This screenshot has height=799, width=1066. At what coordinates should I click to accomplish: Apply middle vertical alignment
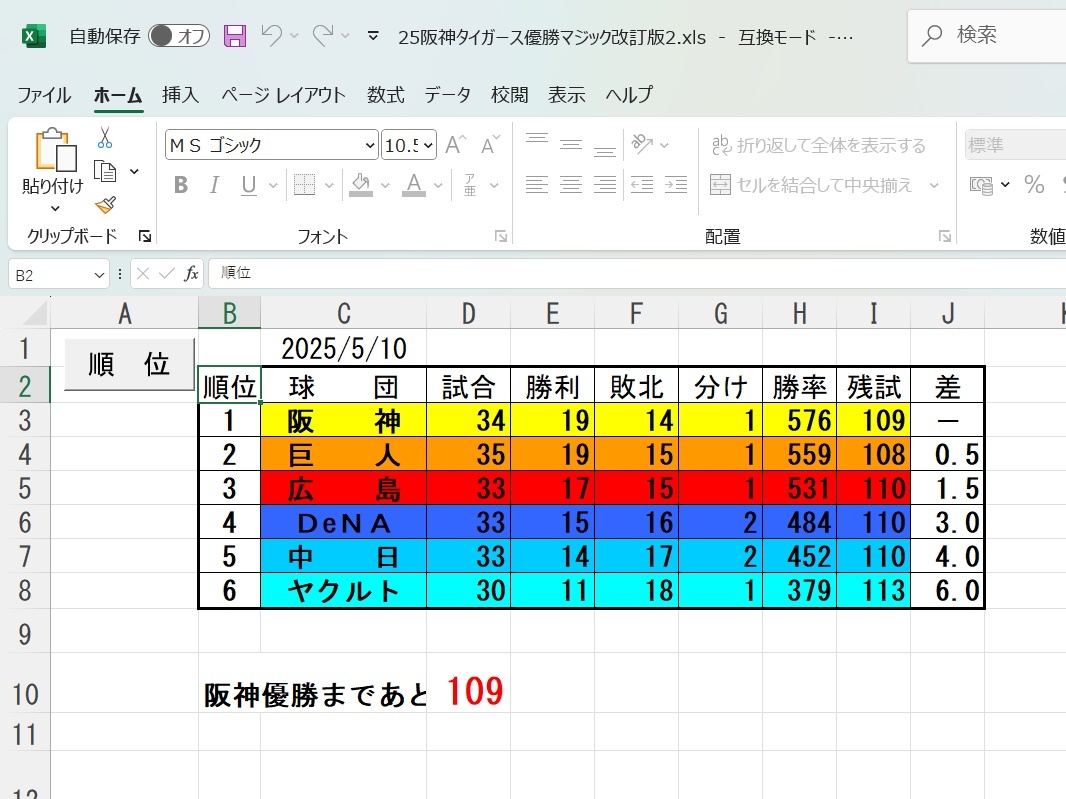[571, 144]
